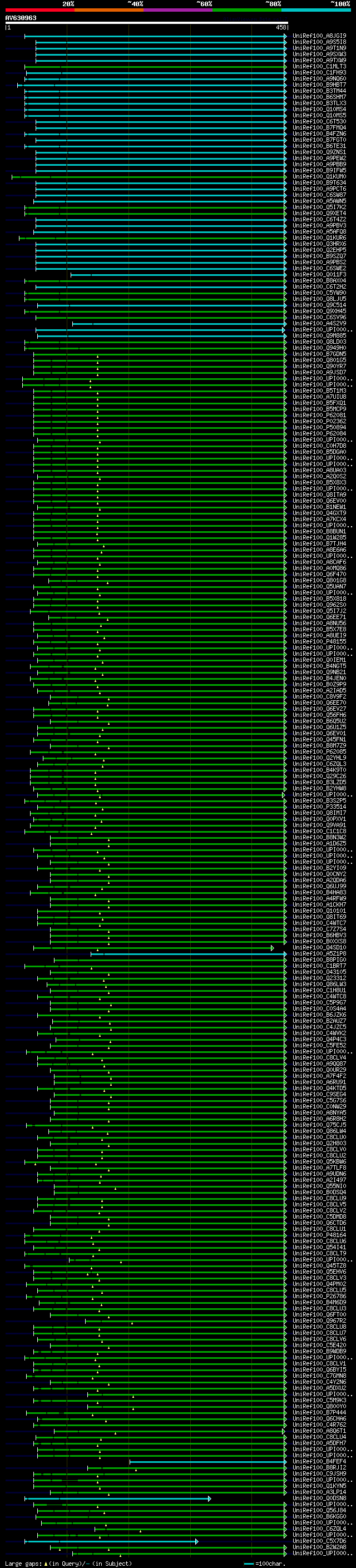This screenshot has height=1568, width=356.
Task: Open hit UniRef100_B8AX04
Action: click(x=319, y=280)
